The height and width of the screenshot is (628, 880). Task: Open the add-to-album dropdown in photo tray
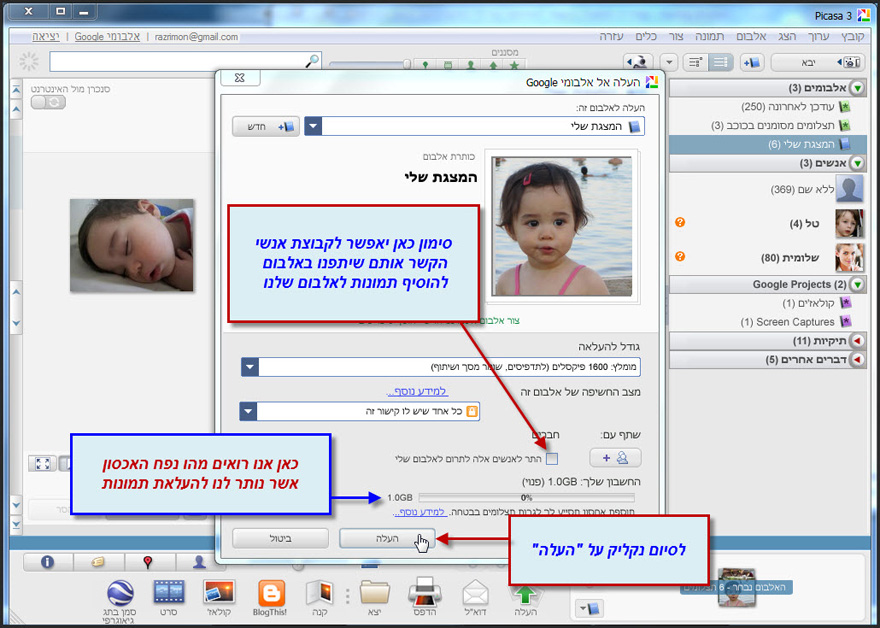coord(589,608)
